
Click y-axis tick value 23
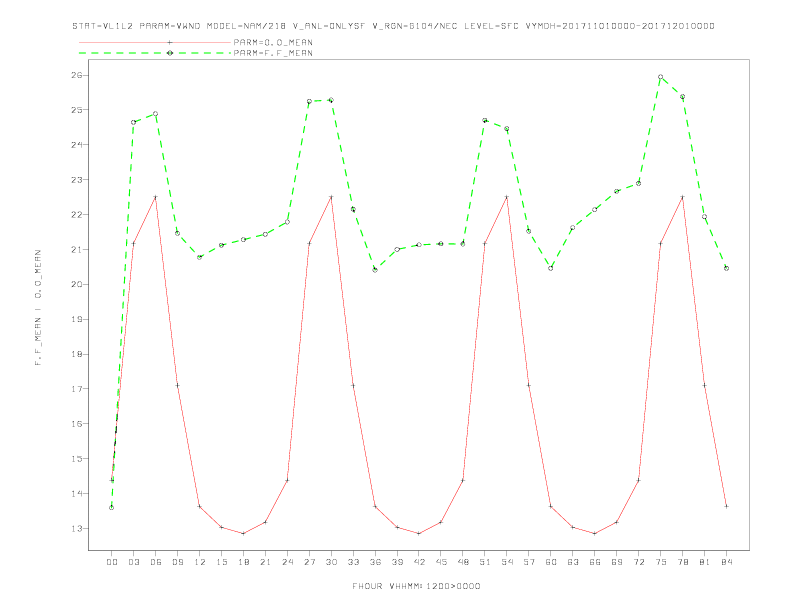(x=77, y=179)
